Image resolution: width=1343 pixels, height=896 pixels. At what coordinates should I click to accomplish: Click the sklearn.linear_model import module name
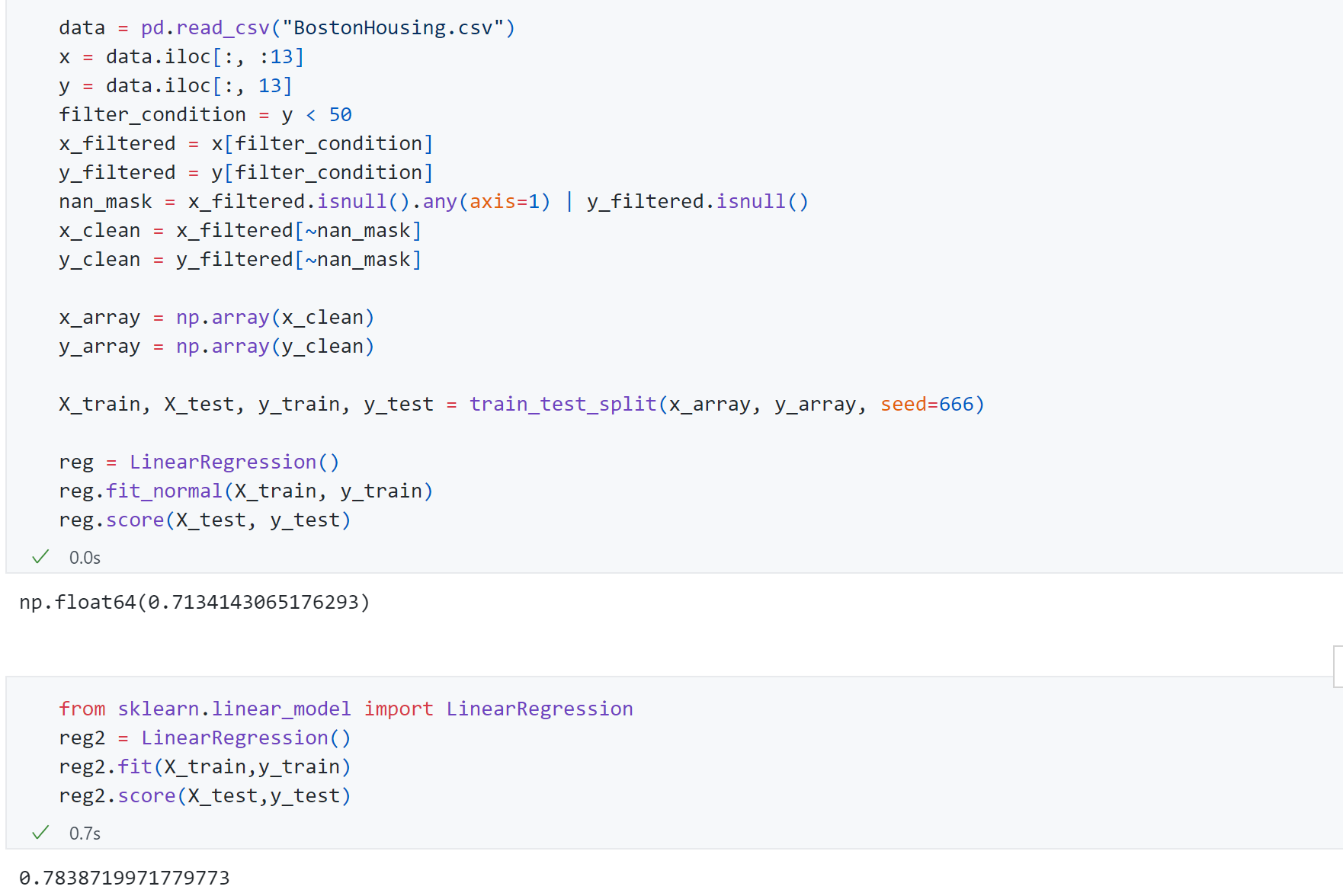(x=234, y=709)
